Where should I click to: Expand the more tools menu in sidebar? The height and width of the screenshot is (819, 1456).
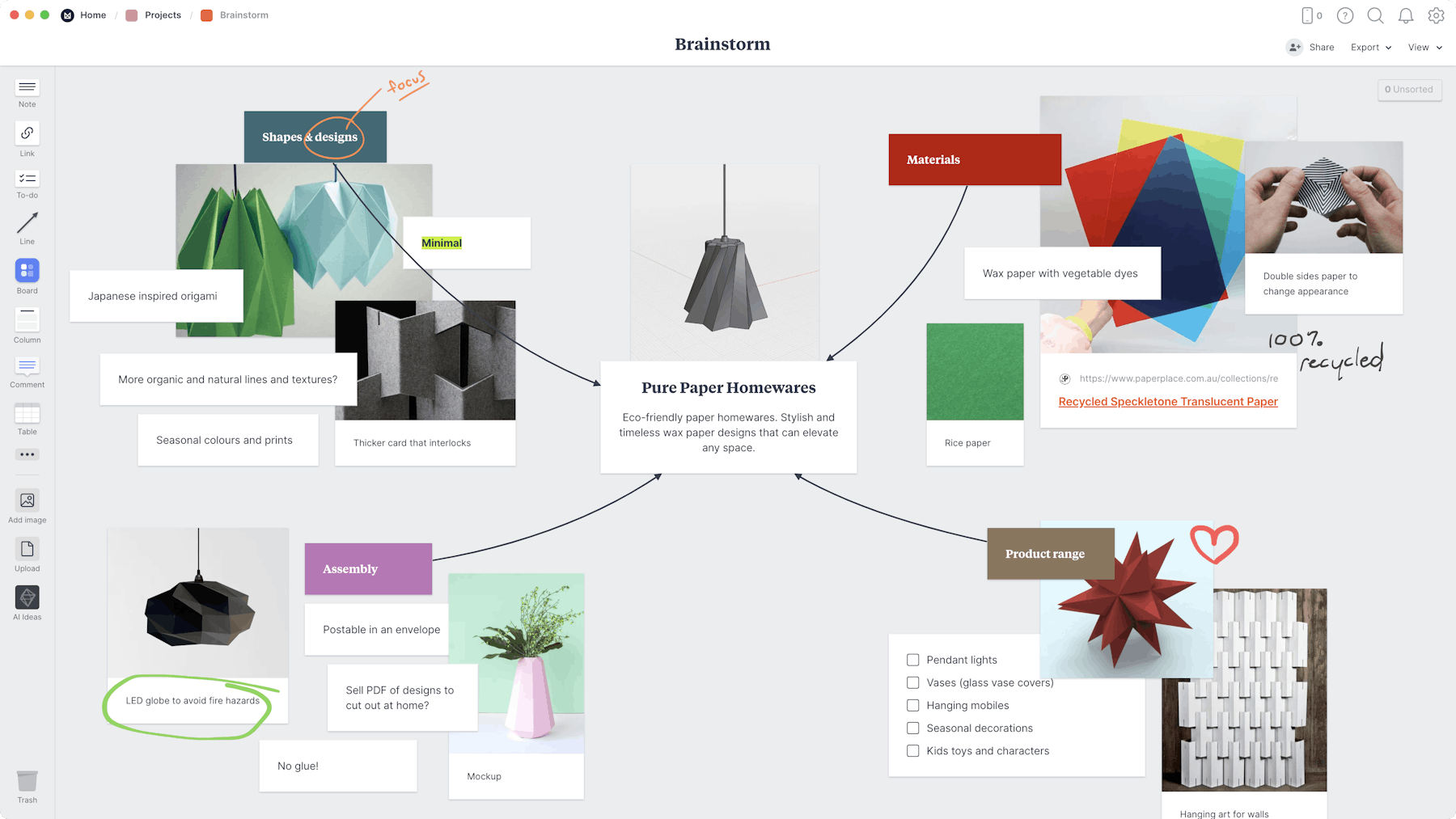[x=27, y=454]
